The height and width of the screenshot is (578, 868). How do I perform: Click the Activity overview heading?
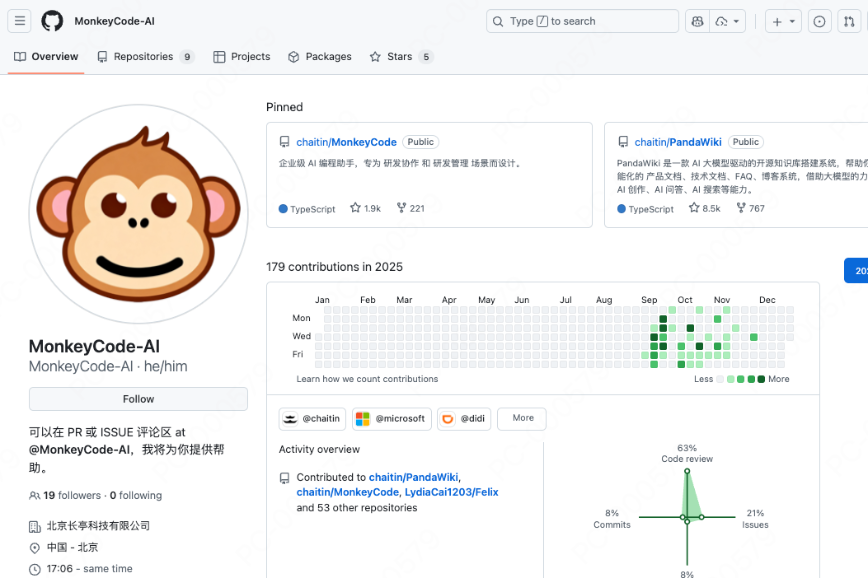319,450
